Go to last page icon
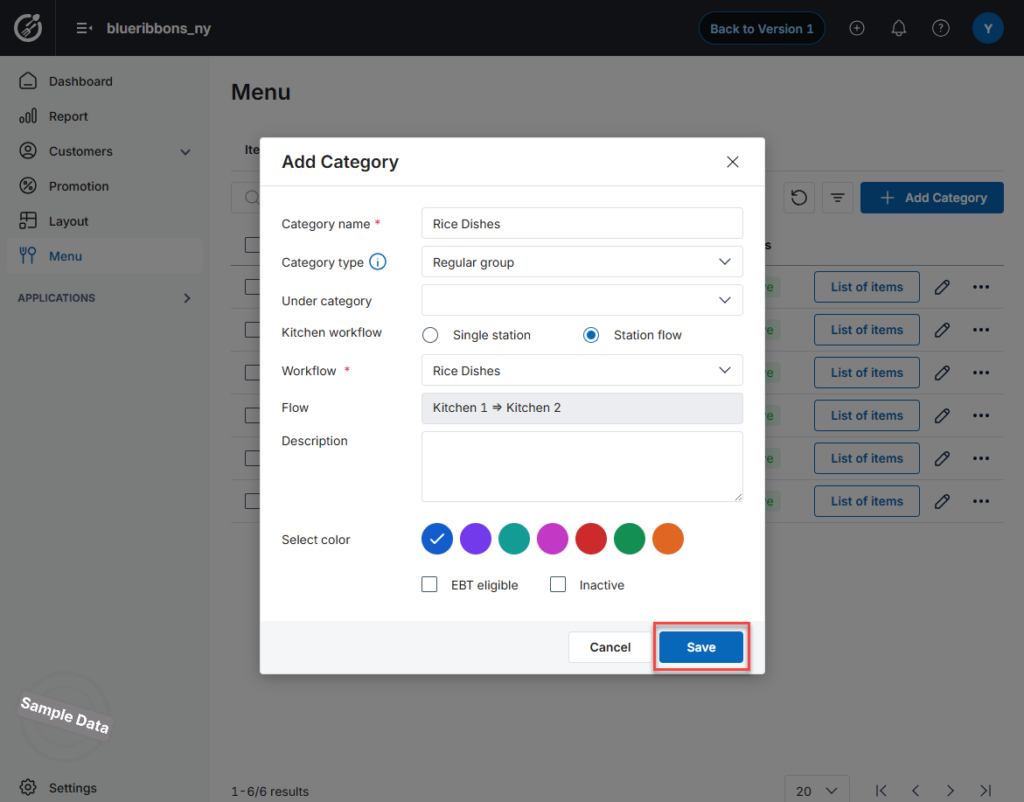 pos(985,791)
